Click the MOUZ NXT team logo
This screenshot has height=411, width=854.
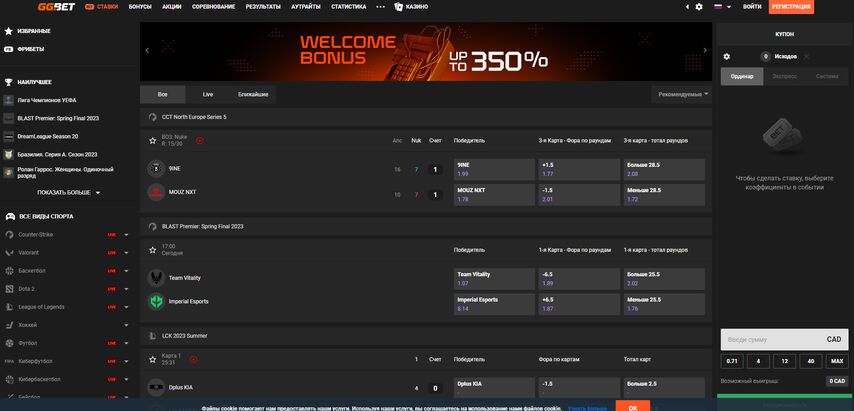click(156, 192)
